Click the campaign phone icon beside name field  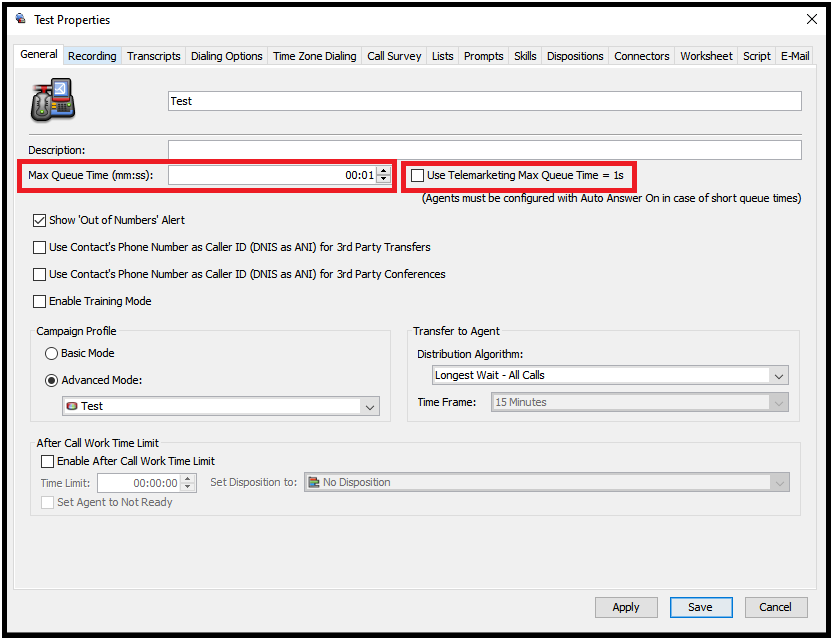(x=53, y=99)
